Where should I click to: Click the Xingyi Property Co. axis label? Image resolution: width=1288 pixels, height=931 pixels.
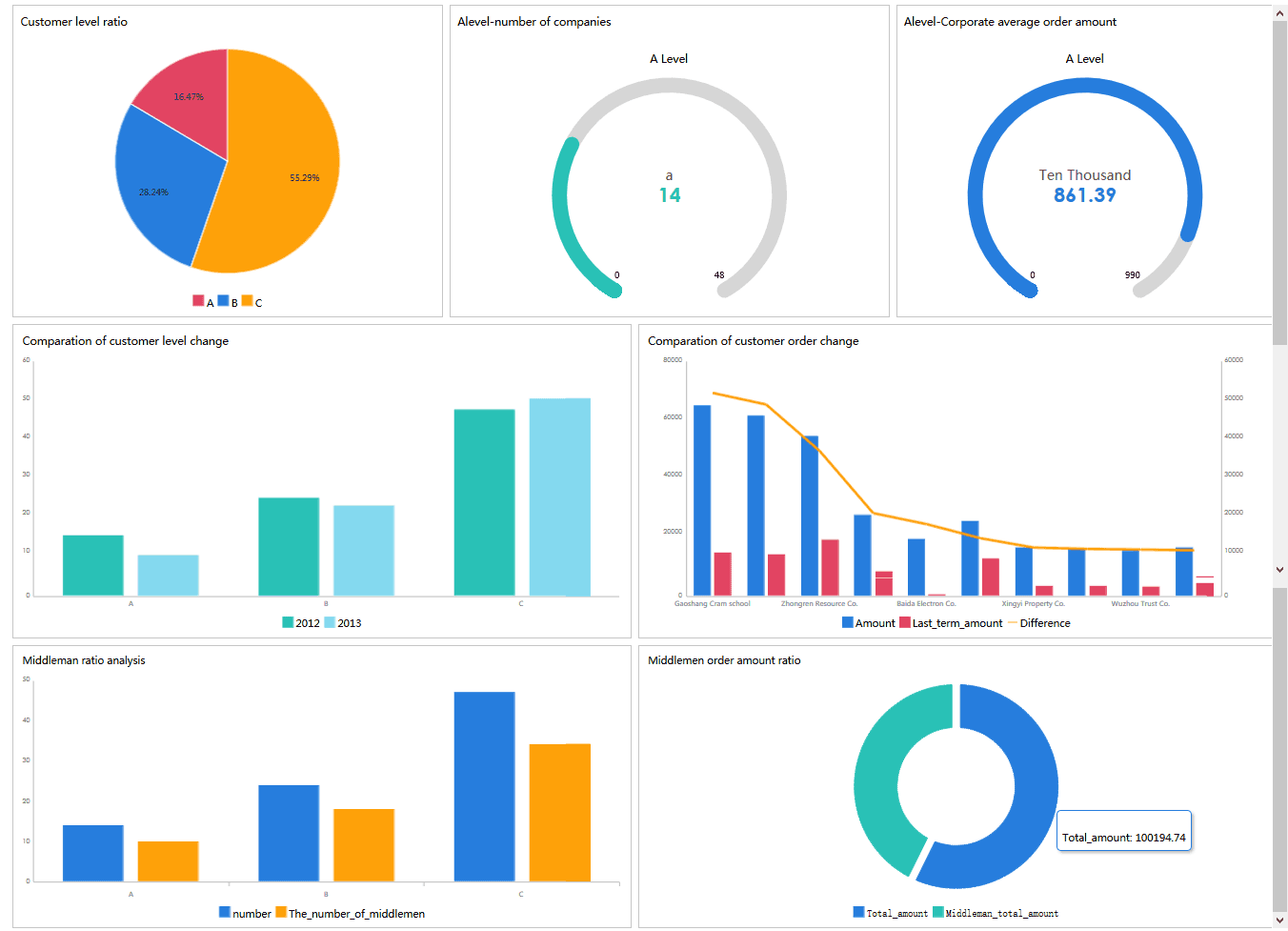pyautogui.click(x=1034, y=604)
